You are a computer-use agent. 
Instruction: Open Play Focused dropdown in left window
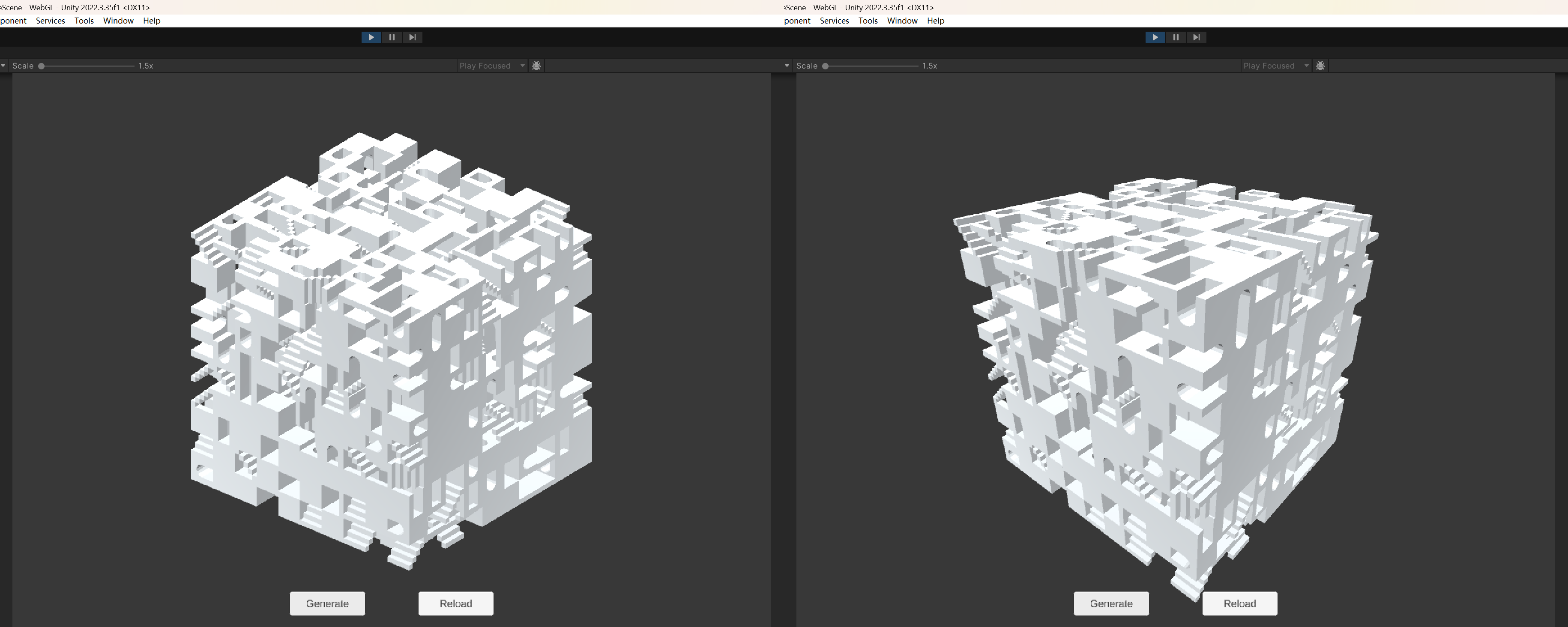pyautogui.click(x=492, y=66)
